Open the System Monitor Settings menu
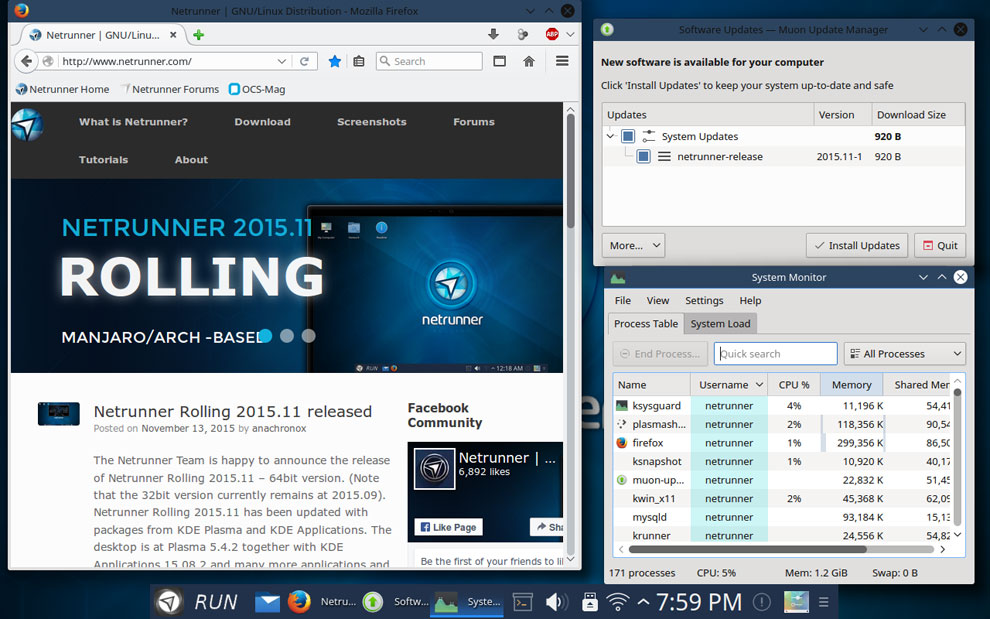 coord(704,301)
